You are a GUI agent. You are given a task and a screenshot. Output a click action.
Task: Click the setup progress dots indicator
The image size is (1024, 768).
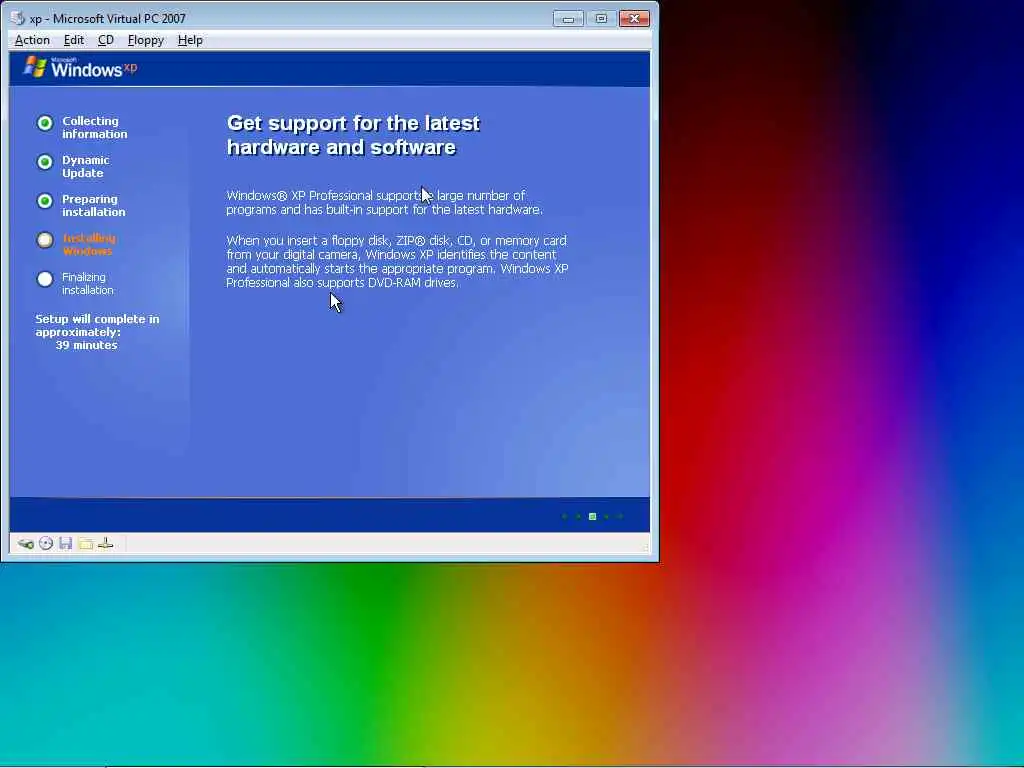click(x=592, y=517)
